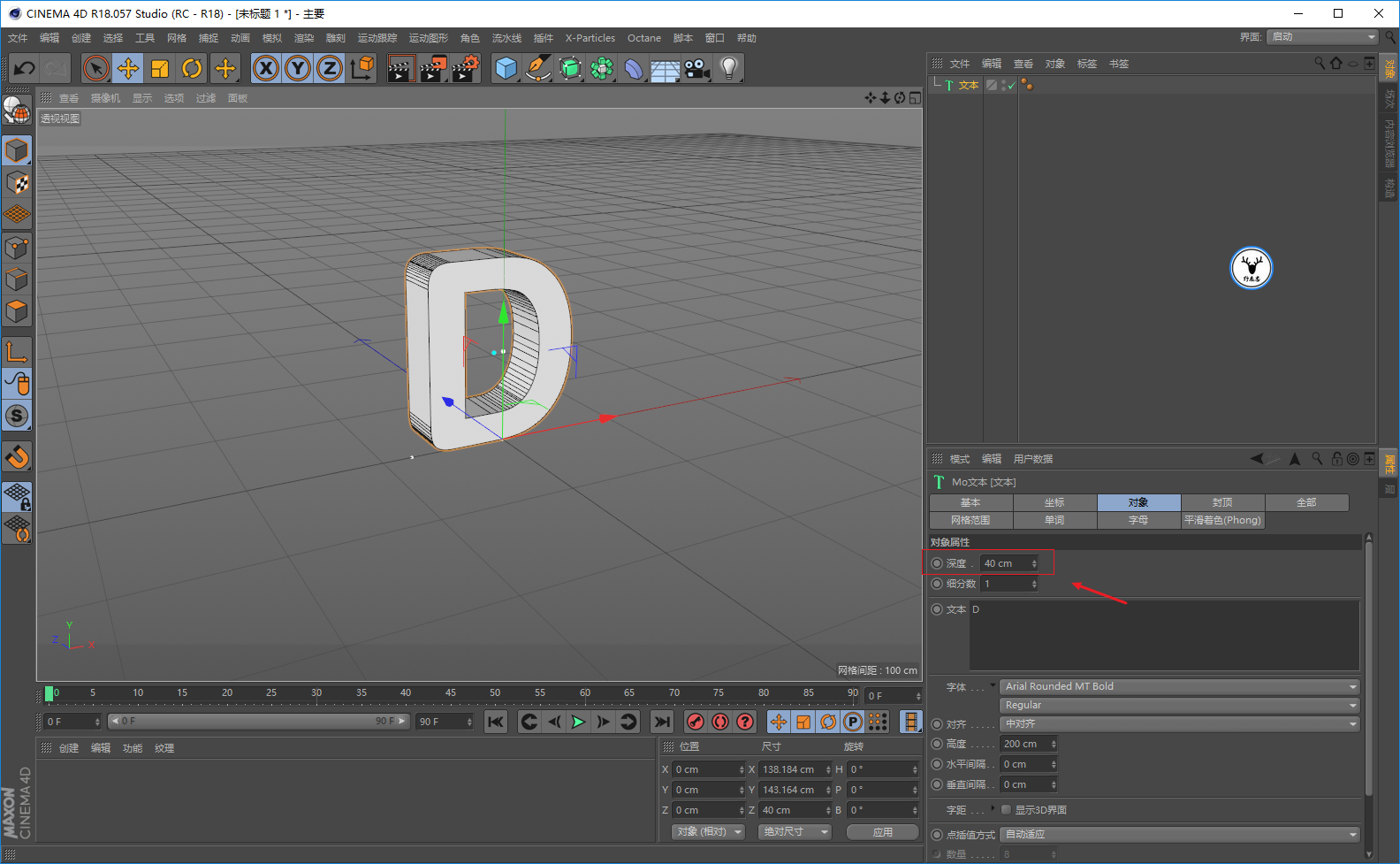Viewport: 1400px width, 864px height.
Task: Toggle animation circle for 文本
Action: (937, 609)
